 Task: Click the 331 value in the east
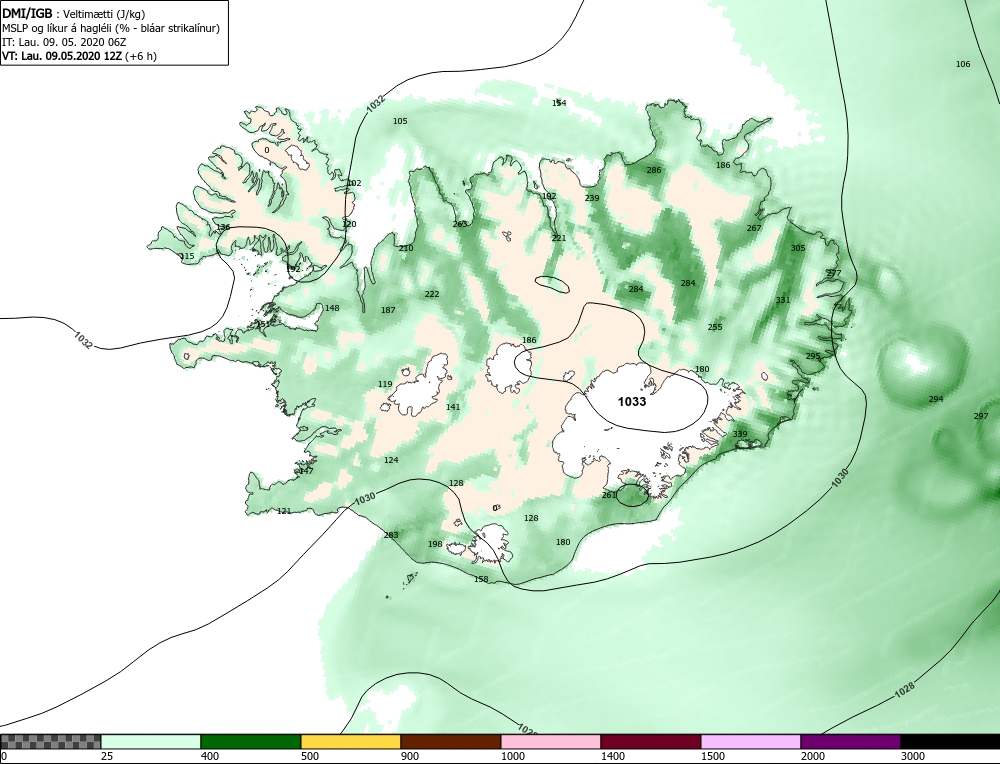[783, 300]
